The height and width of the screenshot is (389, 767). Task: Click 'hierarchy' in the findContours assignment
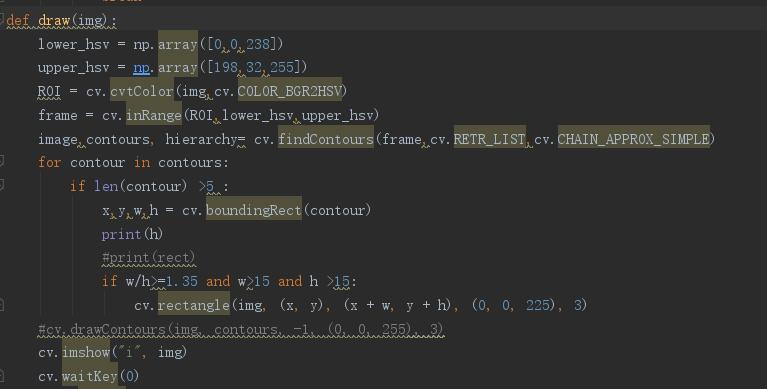pos(201,139)
